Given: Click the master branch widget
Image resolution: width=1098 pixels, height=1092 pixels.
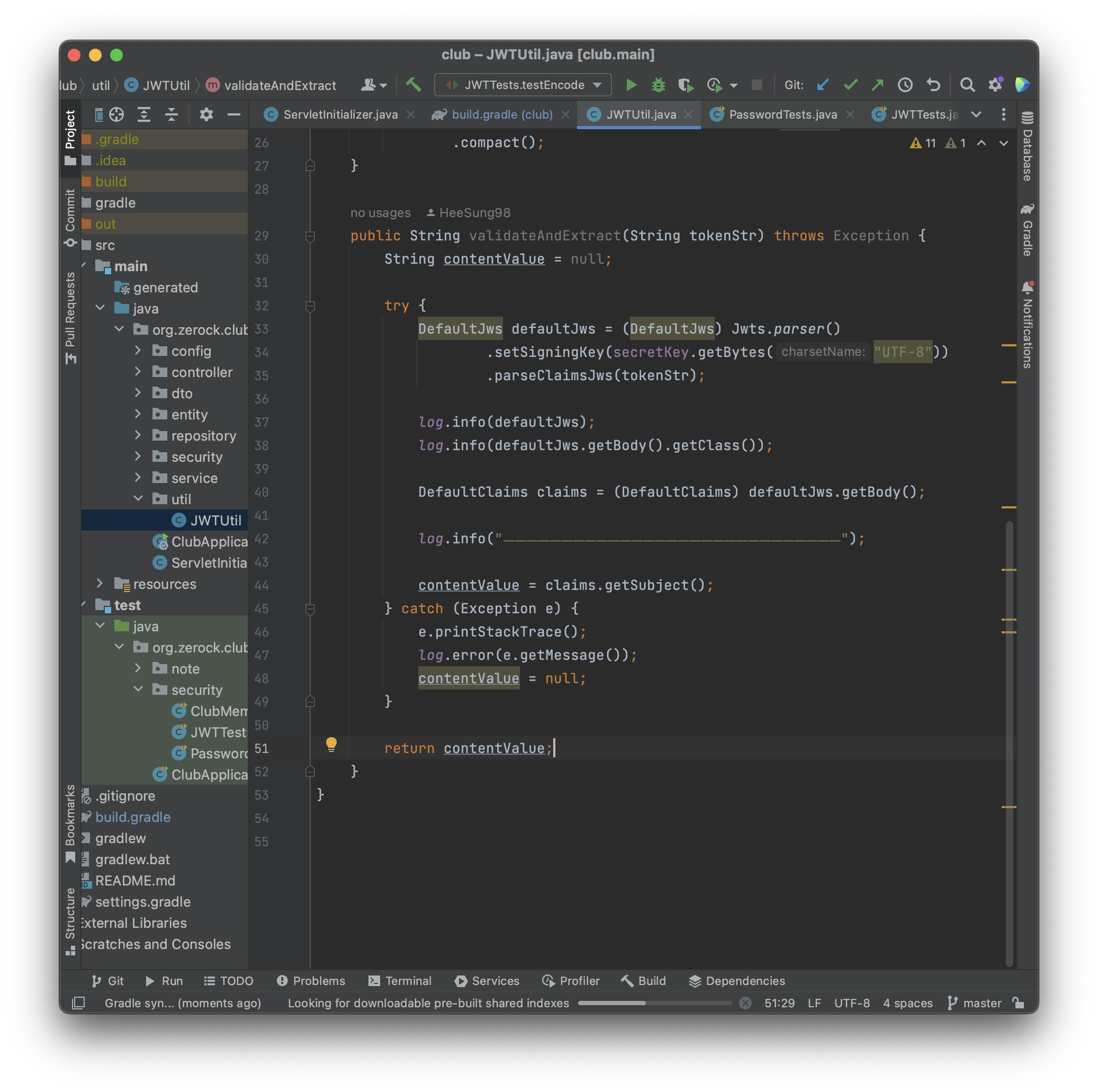Looking at the screenshot, I should 974,1004.
